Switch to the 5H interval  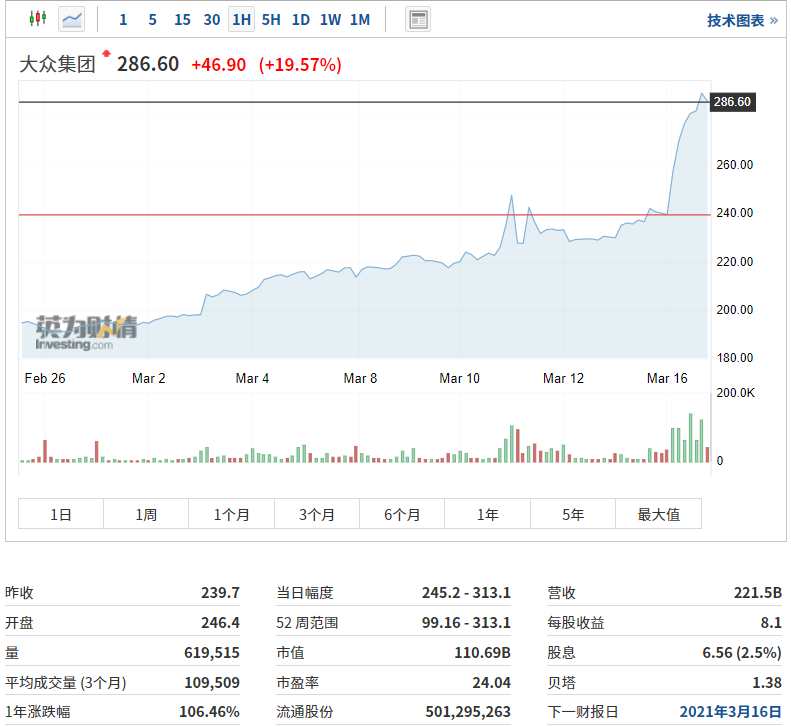coord(271,19)
